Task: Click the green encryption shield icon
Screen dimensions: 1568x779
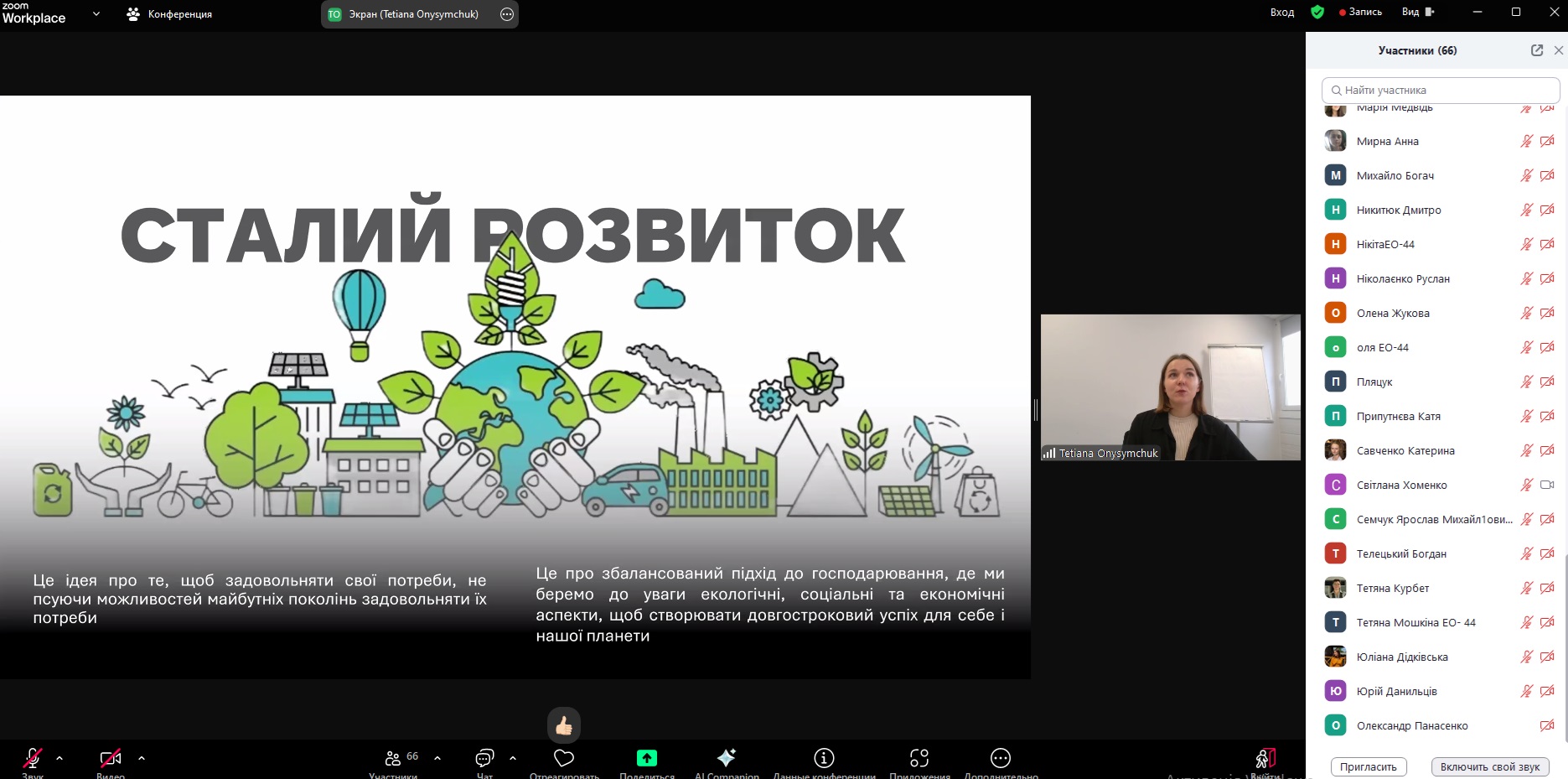Action: 1317,13
